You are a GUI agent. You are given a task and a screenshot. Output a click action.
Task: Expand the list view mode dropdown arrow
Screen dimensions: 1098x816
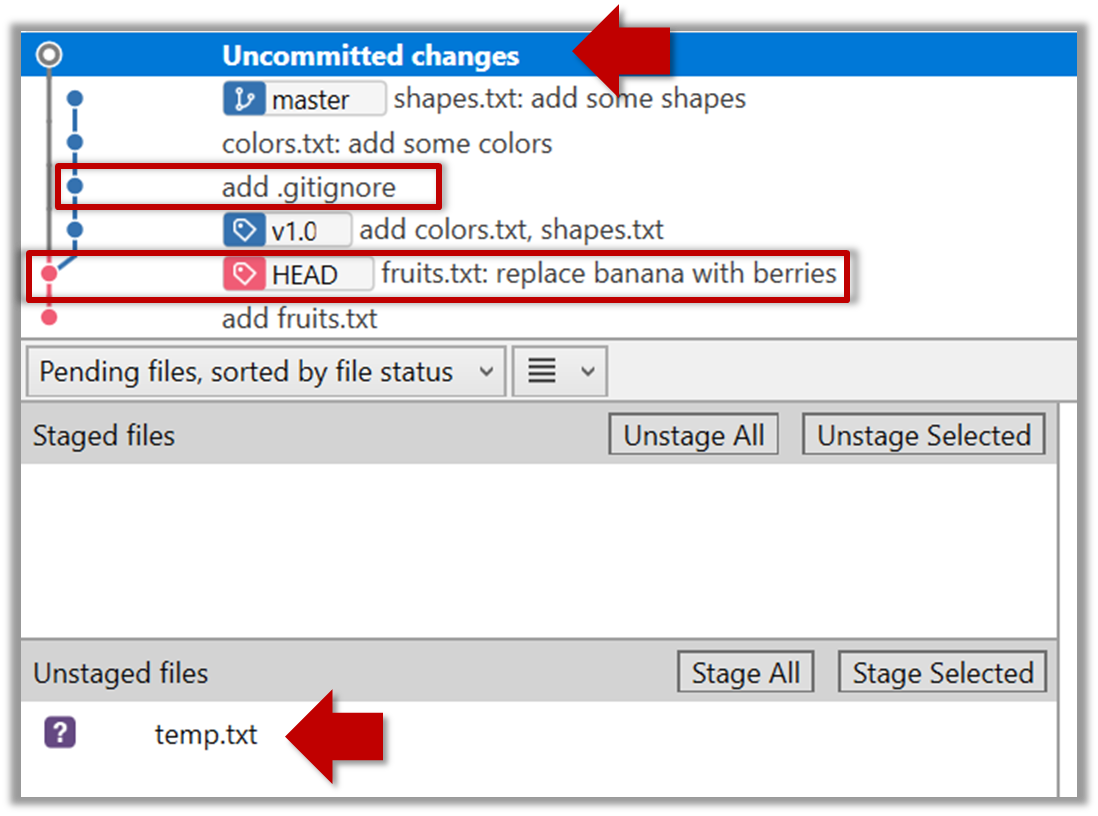tap(587, 372)
